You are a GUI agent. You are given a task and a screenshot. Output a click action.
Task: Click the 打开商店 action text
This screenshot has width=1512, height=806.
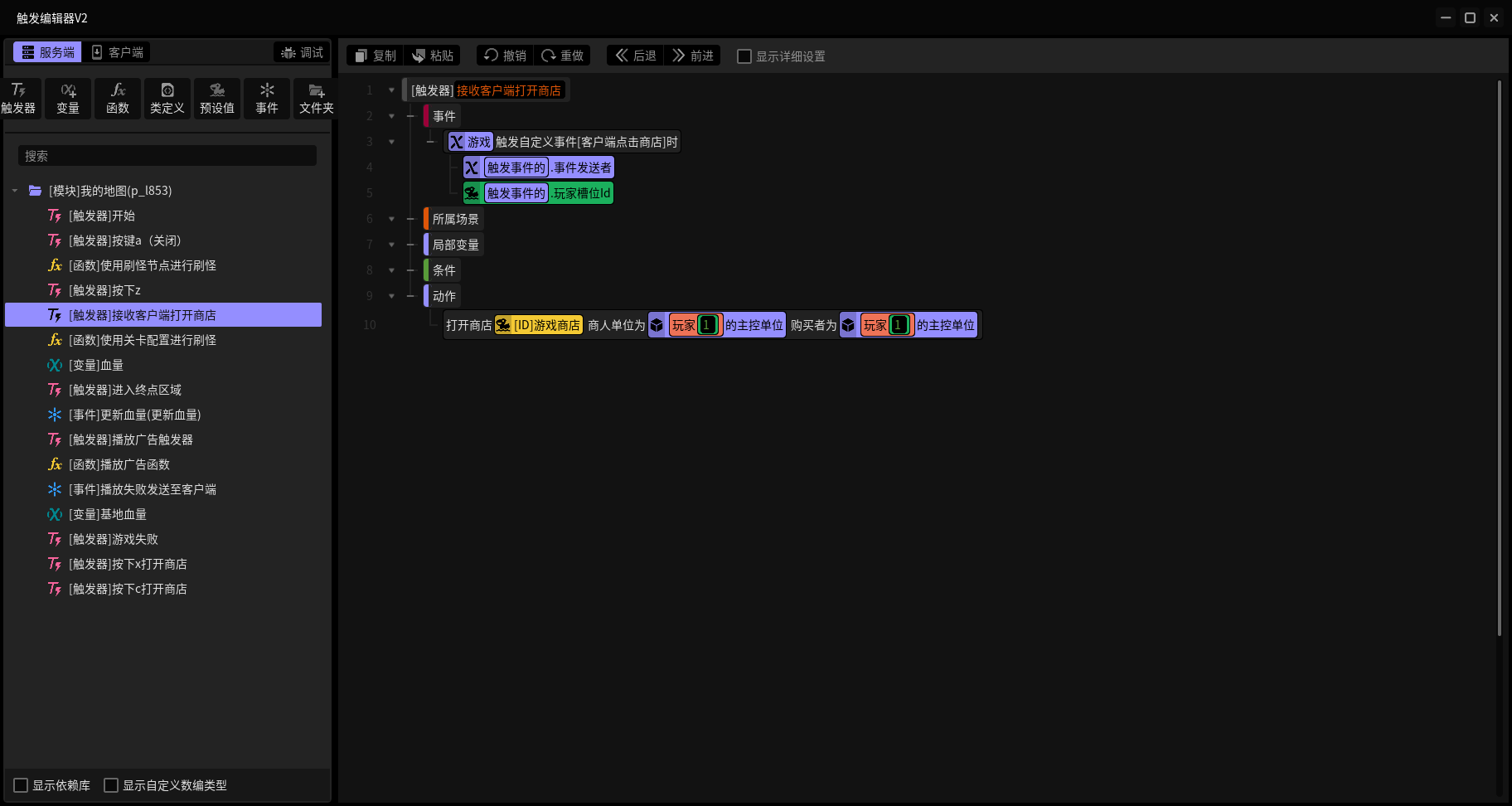click(x=469, y=325)
